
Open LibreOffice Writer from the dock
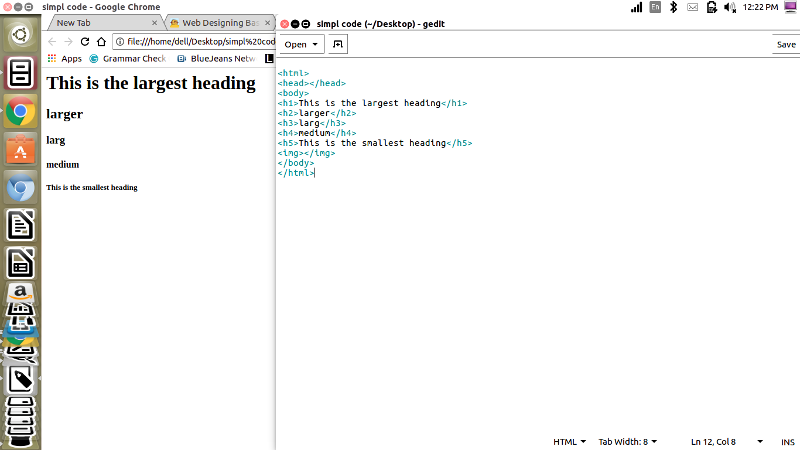(x=20, y=225)
